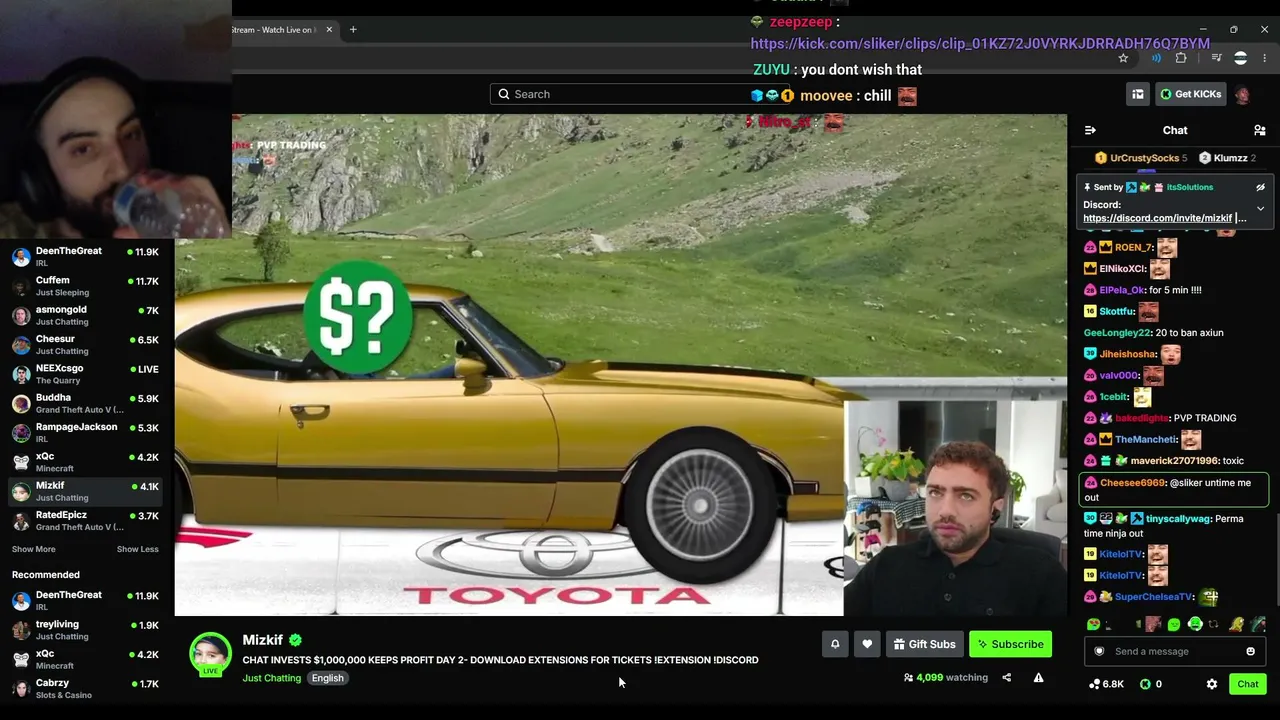Close the Kick stream browser tab
This screenshot has width=1280, height=720.
point(329,29)
